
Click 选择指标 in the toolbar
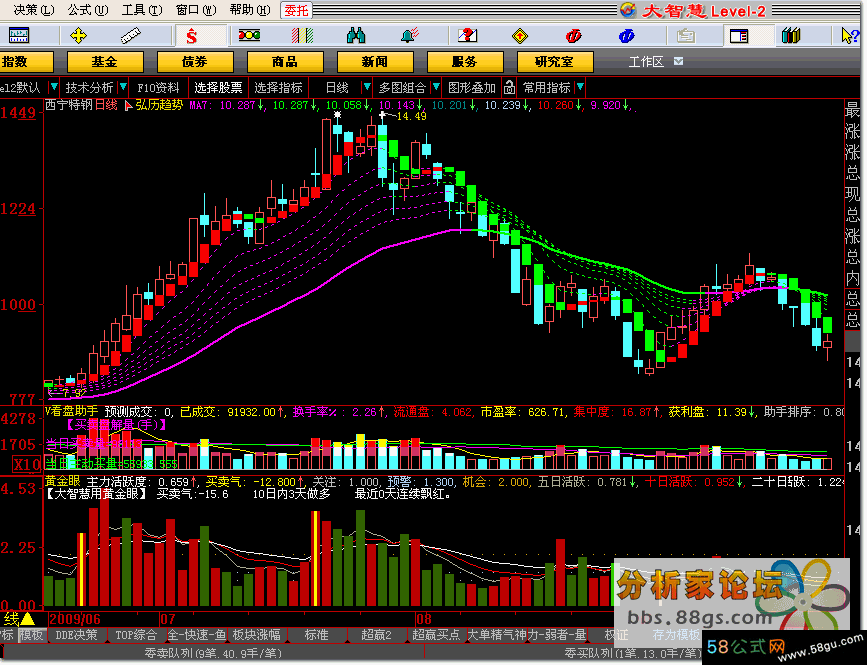[279, 88]
